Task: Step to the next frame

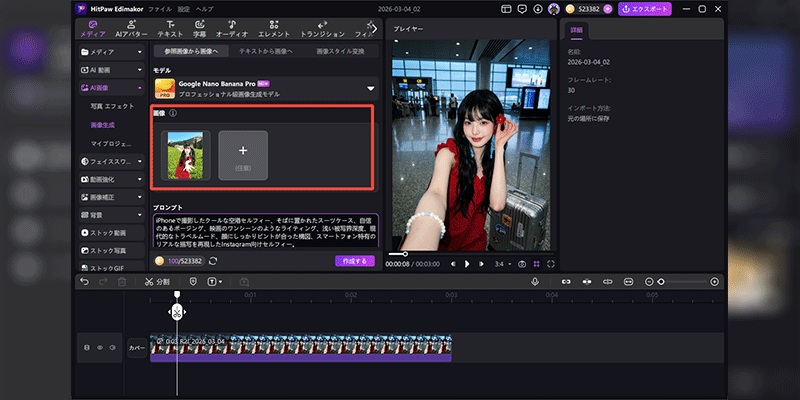Action: tap(481, 264)
